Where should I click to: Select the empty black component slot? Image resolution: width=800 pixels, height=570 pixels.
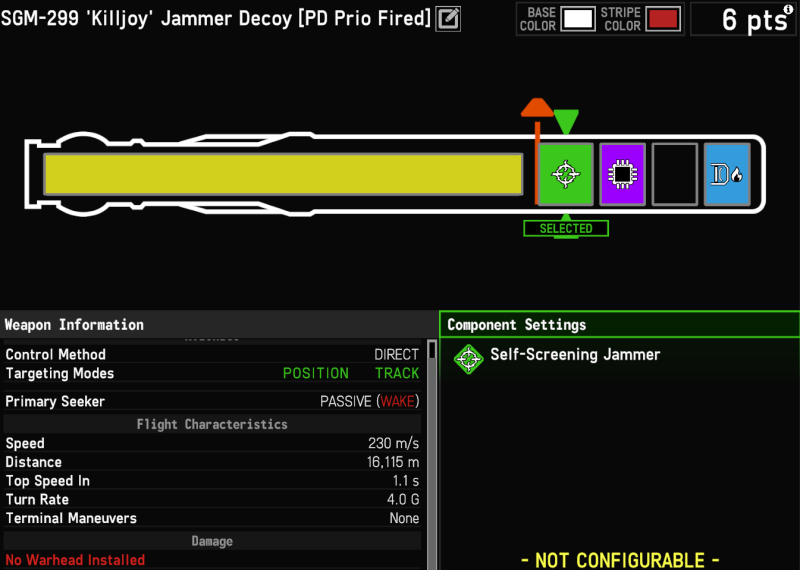click(x=674, y=174)
